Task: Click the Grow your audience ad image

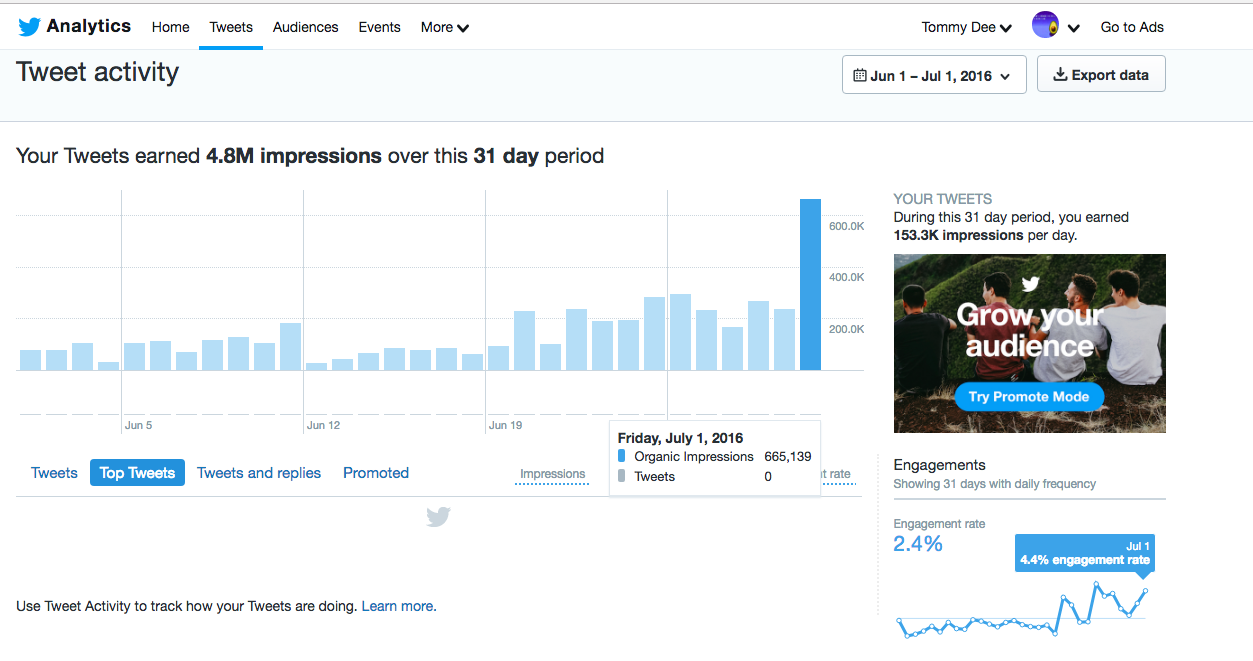Action: pos(1029,343)
